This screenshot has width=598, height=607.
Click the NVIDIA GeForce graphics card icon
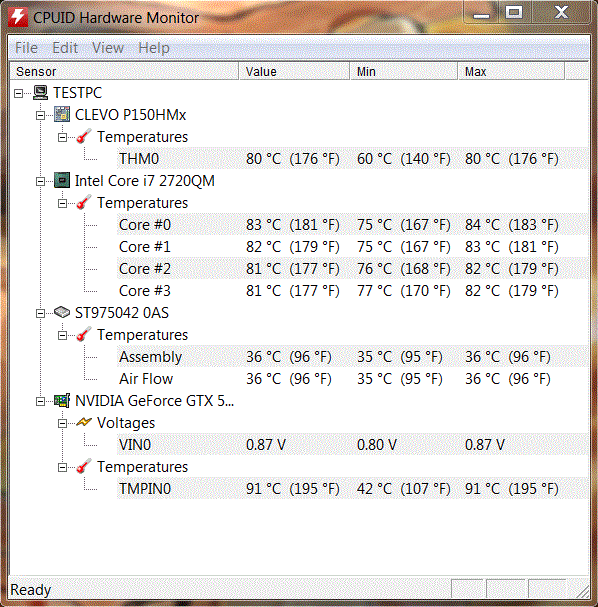62,401
